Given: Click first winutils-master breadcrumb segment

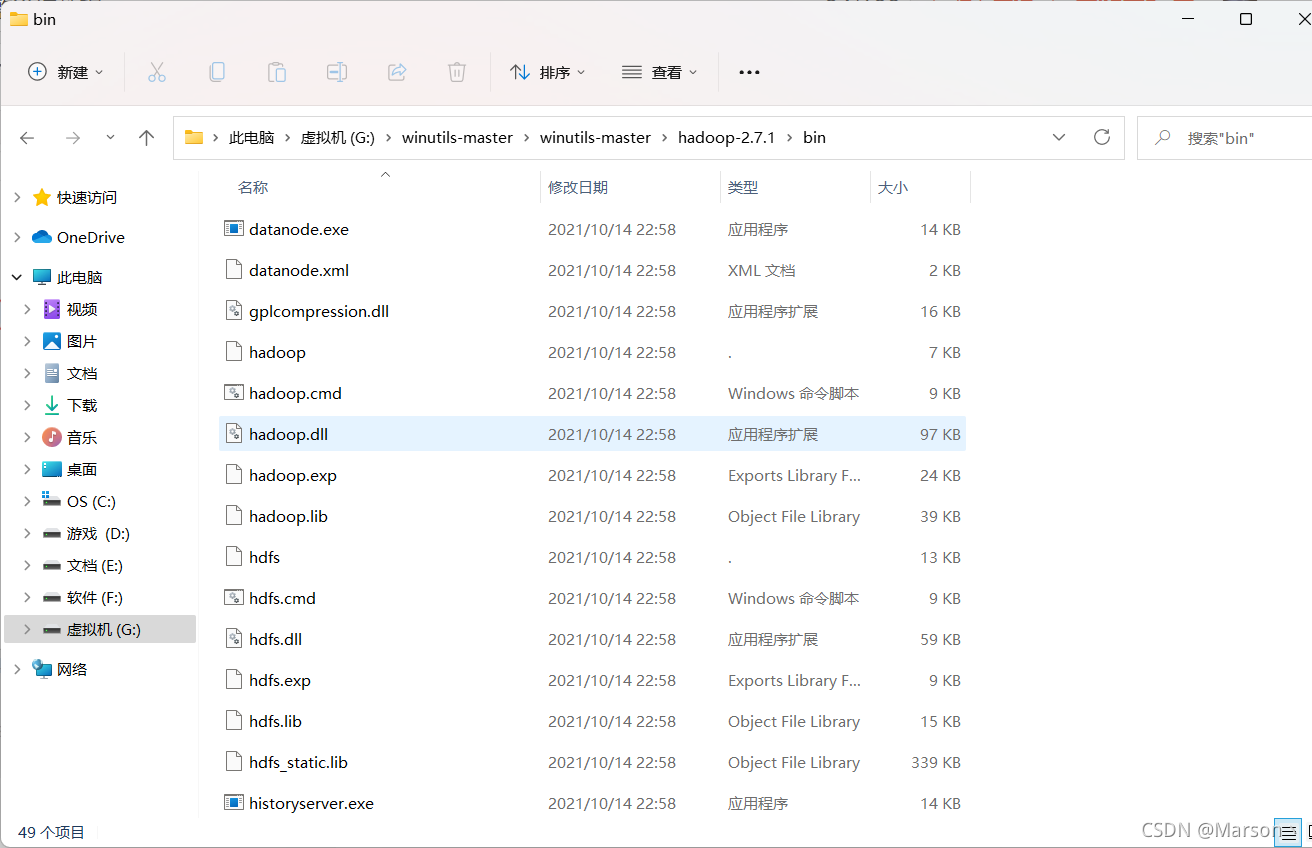Looking at the screenshot, I should point(457,138).
